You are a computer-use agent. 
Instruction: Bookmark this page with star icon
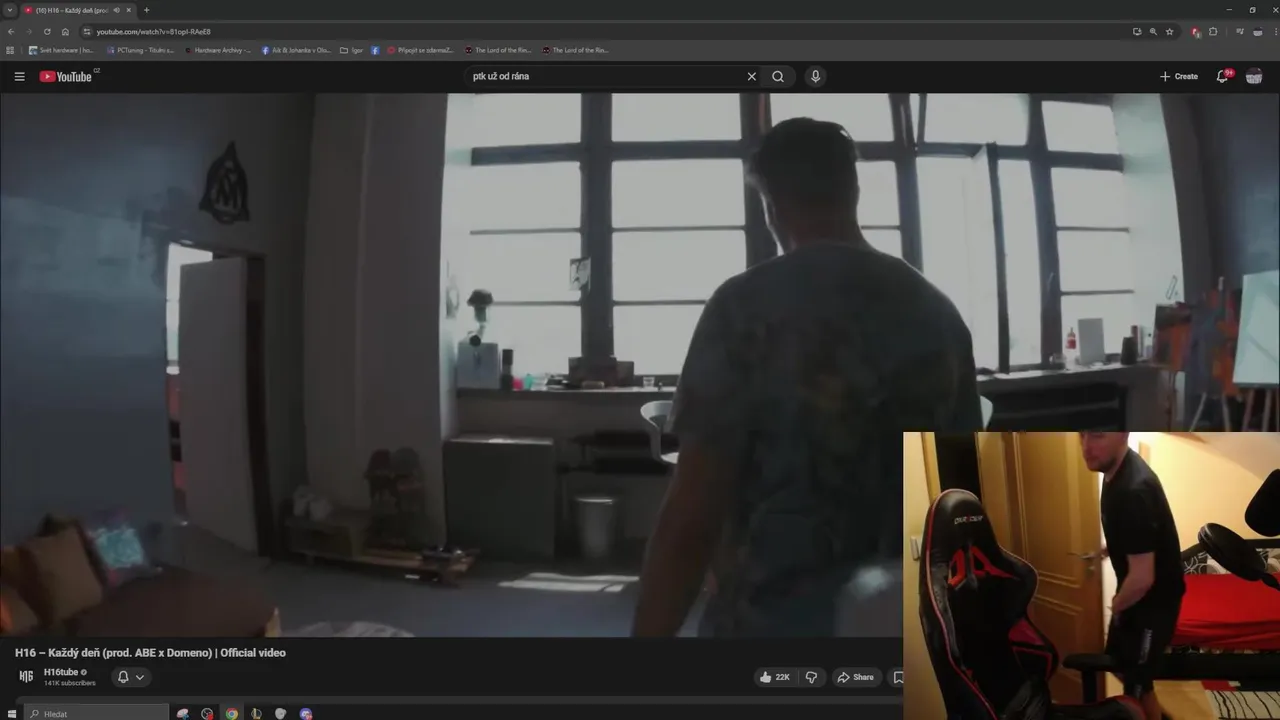(1169, 31)
